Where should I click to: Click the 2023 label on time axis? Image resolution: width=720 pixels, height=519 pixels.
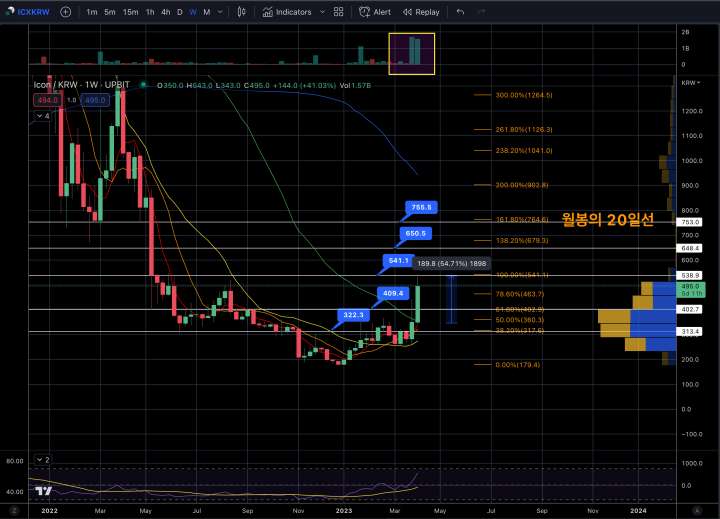(344, 511)
